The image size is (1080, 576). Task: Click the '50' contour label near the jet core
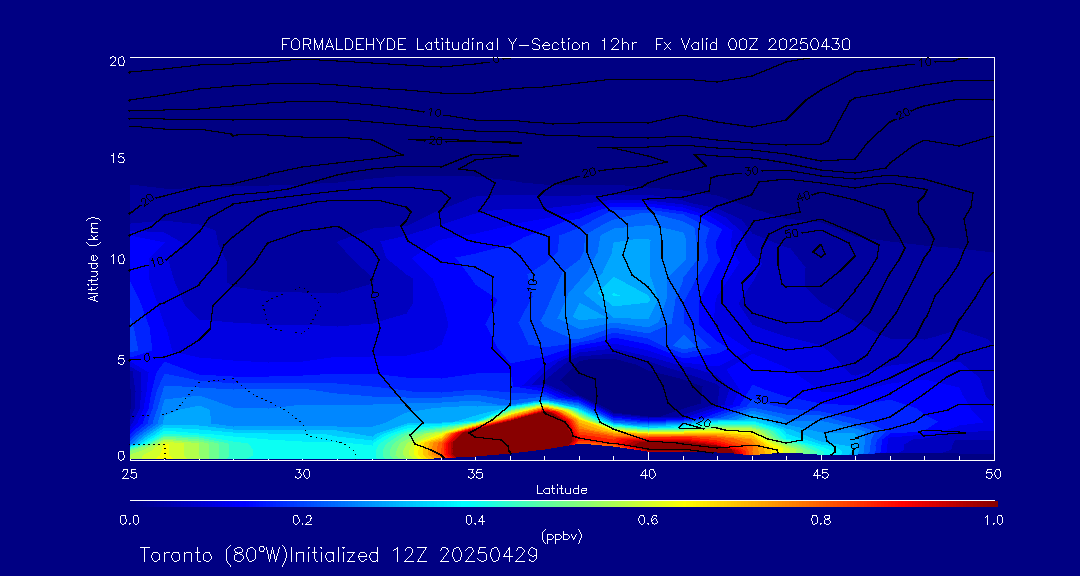point(791,233)
